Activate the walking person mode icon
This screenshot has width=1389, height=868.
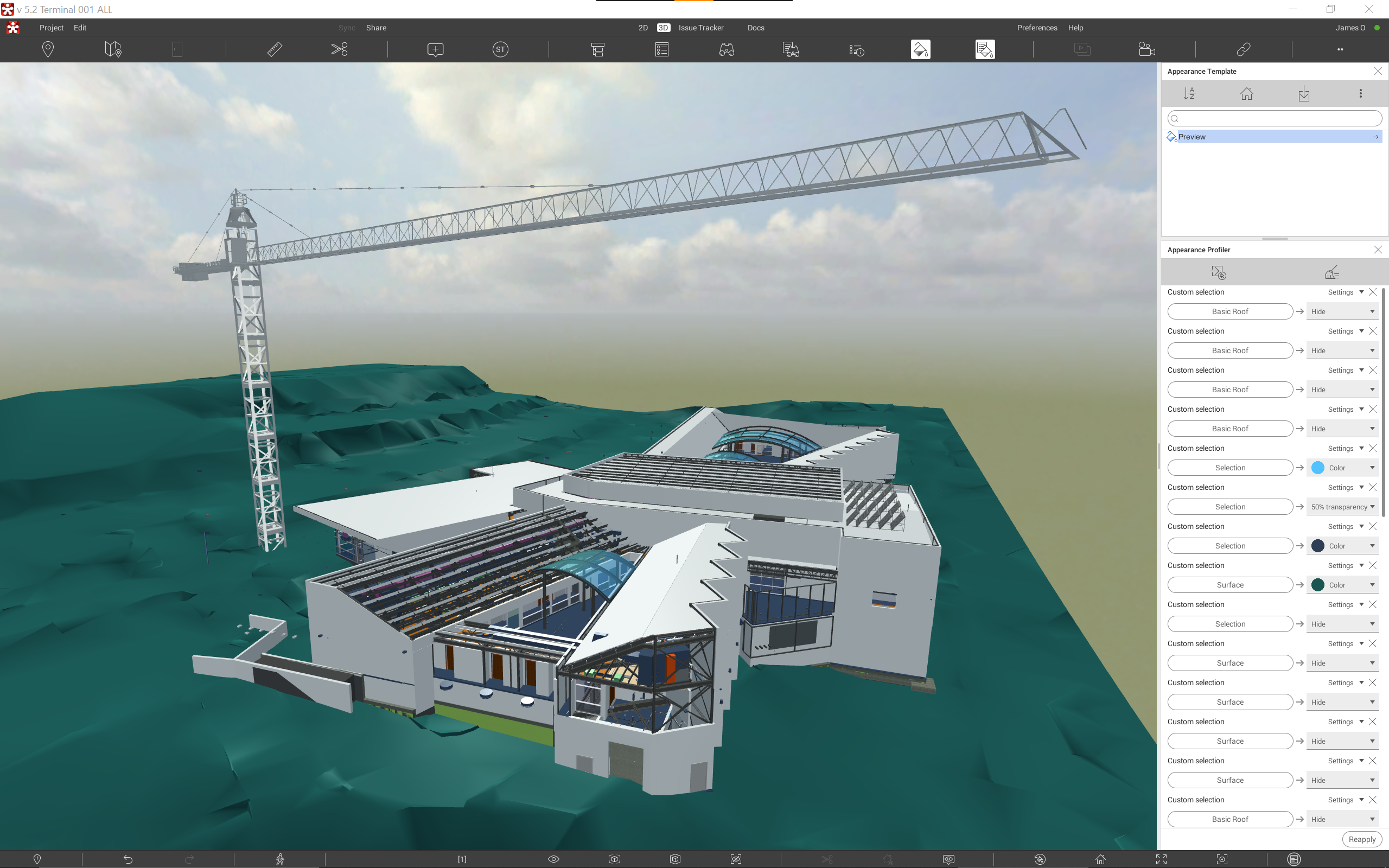click(280, 859)
